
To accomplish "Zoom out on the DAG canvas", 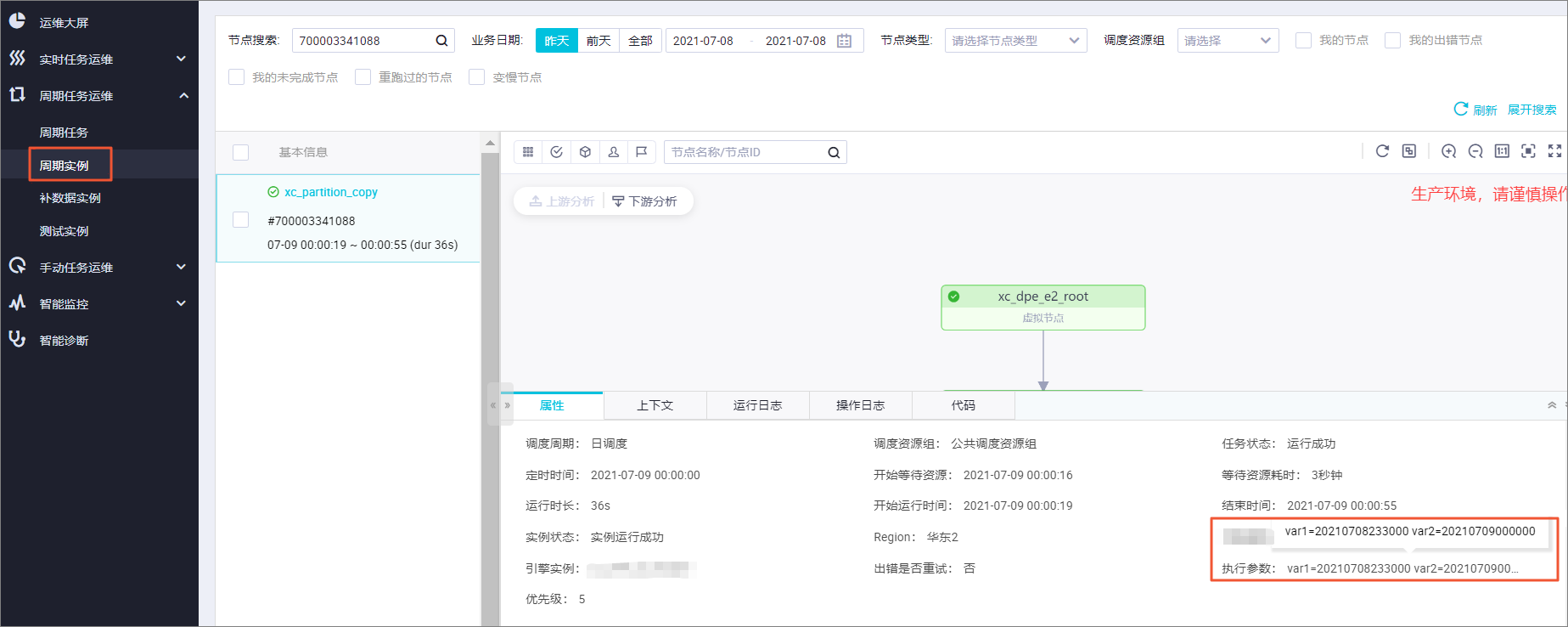I will [x=1475, y=151].
